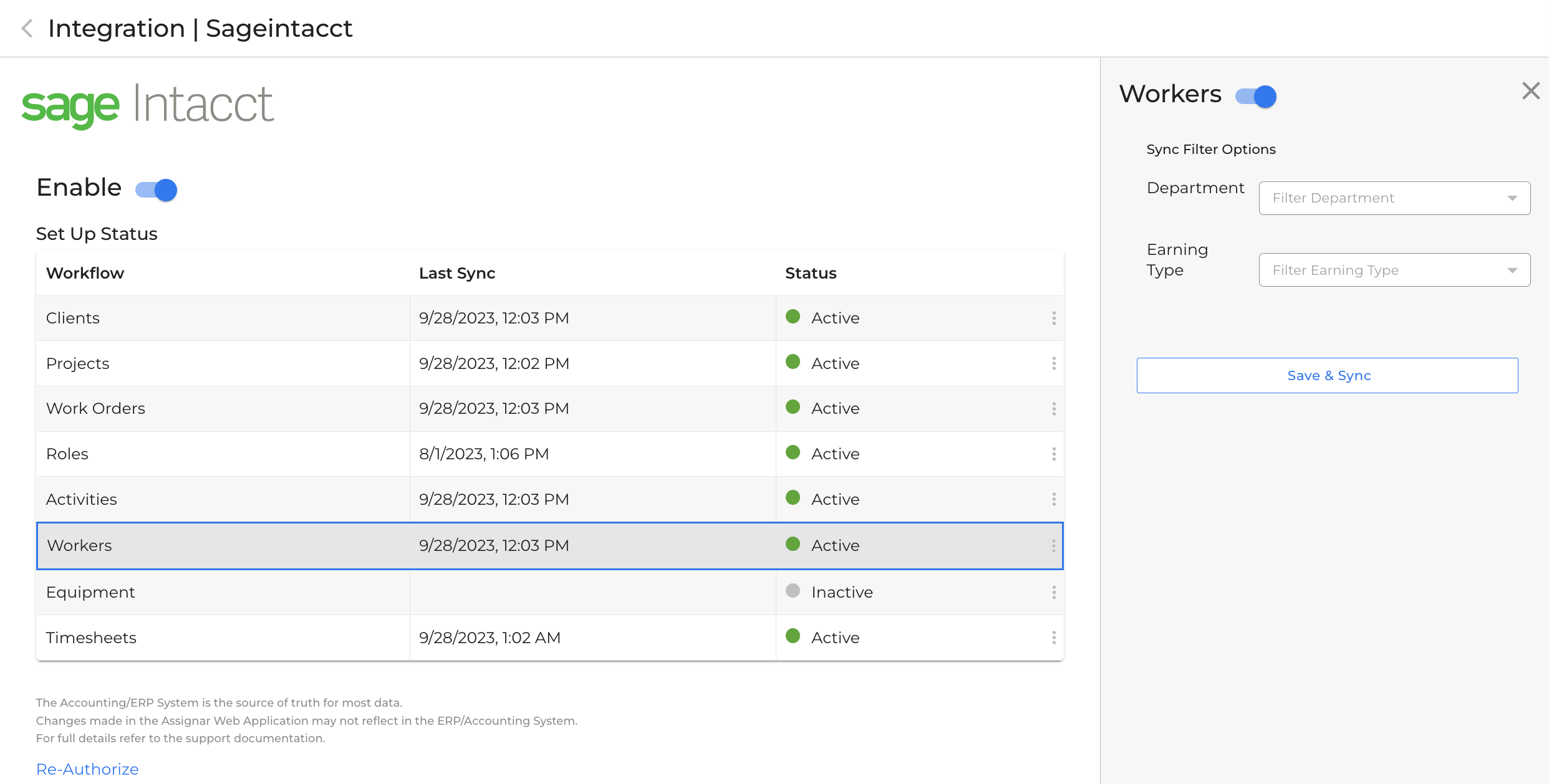Screen dimensions: 1549x784
Task: Open the Filter Earning Type dropdown
Action: pos(1394,270)
